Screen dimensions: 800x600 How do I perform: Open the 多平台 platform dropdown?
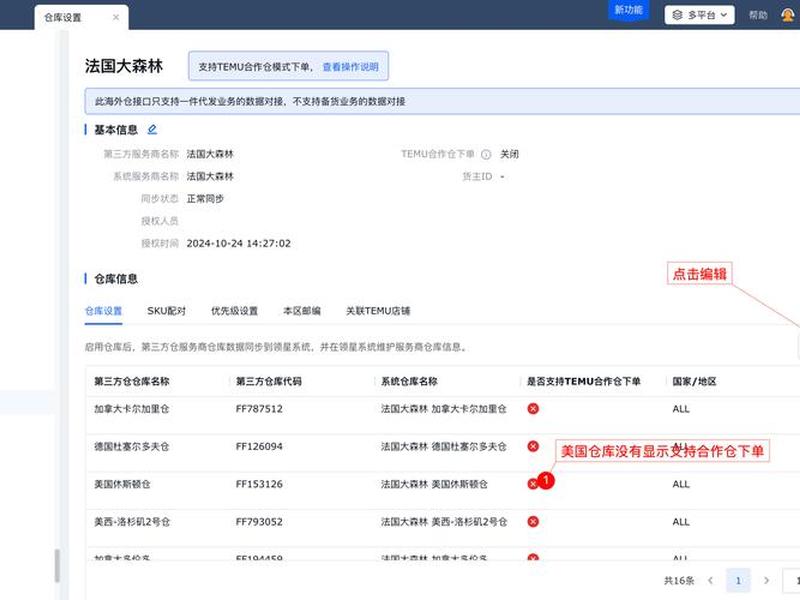(699, 15)
